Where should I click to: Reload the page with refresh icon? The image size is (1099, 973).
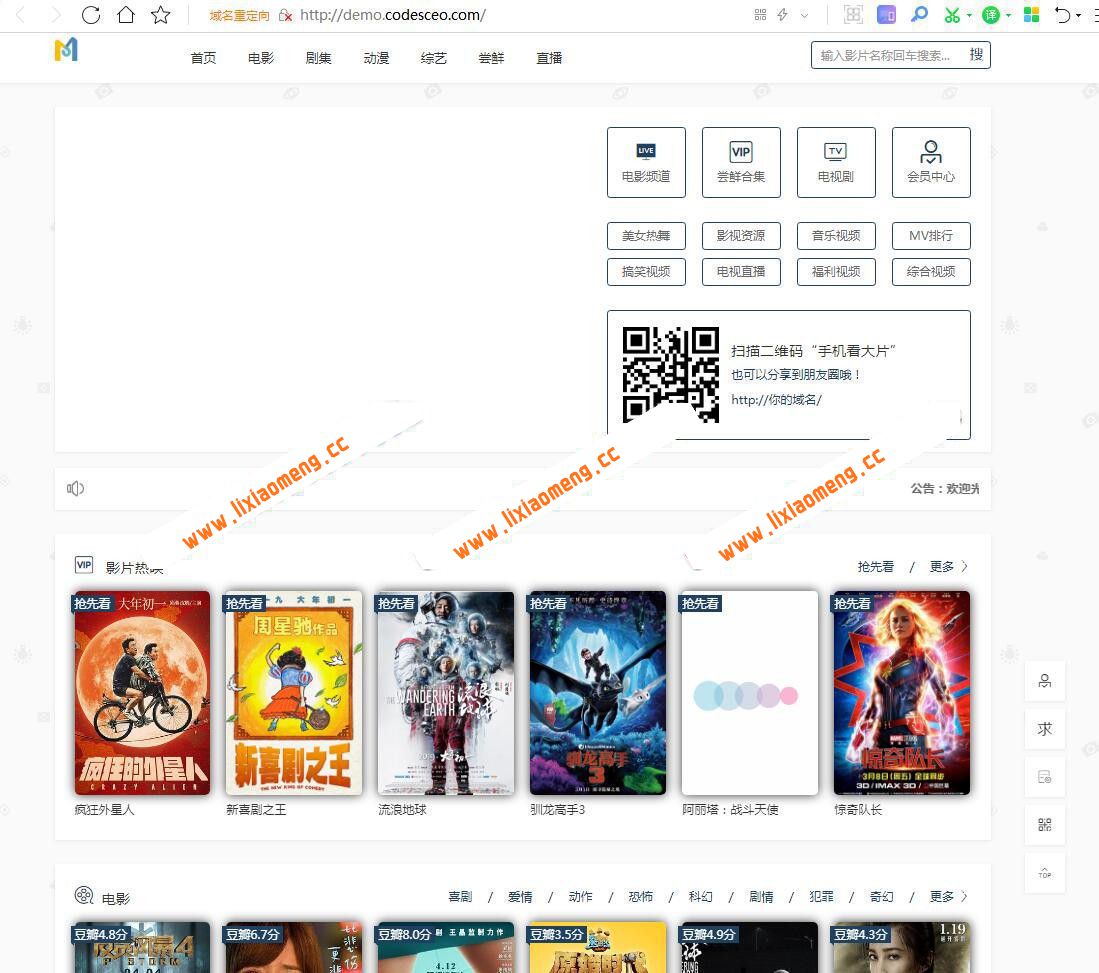click(91, 15)
